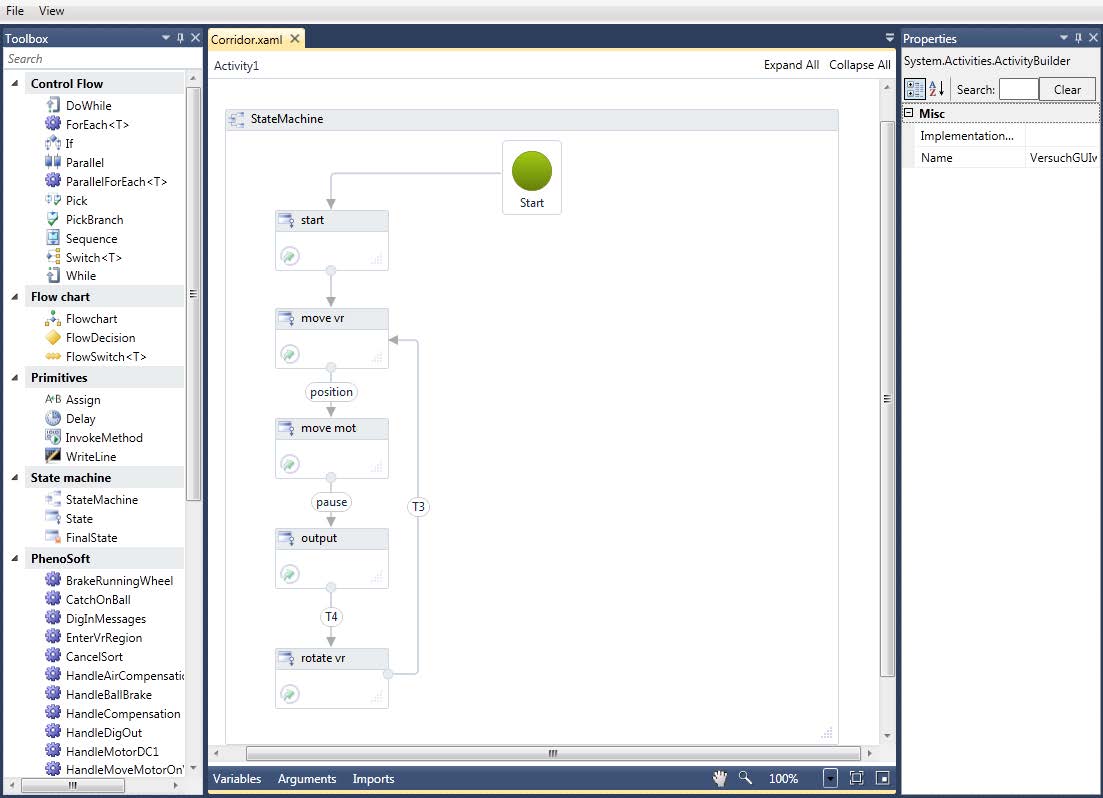Collapse the Misc properties section
This screenshot has width=1103, height=798.
coord(908,114)
